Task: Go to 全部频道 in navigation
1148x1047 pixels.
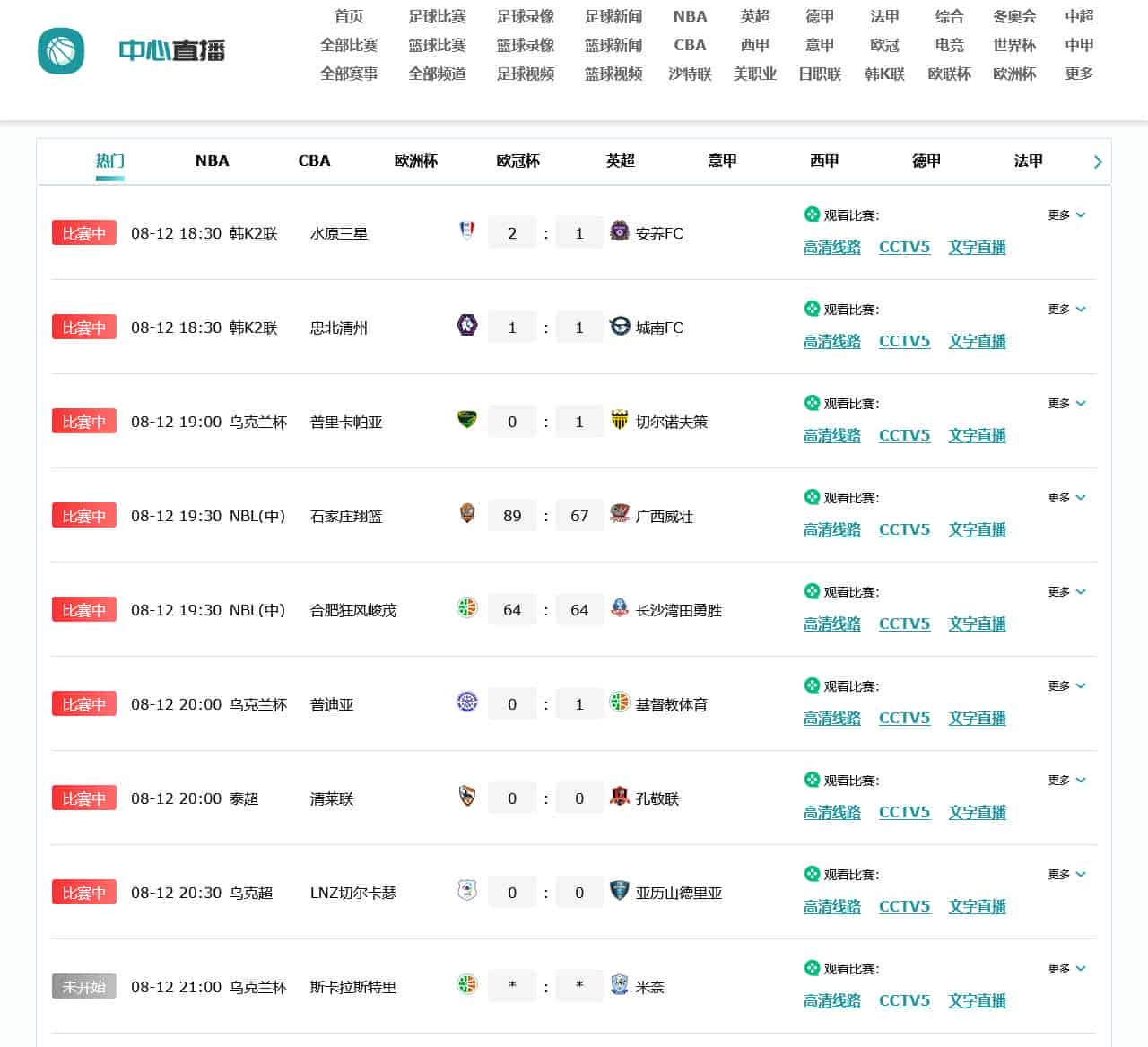Action: (x=438, y=74)
